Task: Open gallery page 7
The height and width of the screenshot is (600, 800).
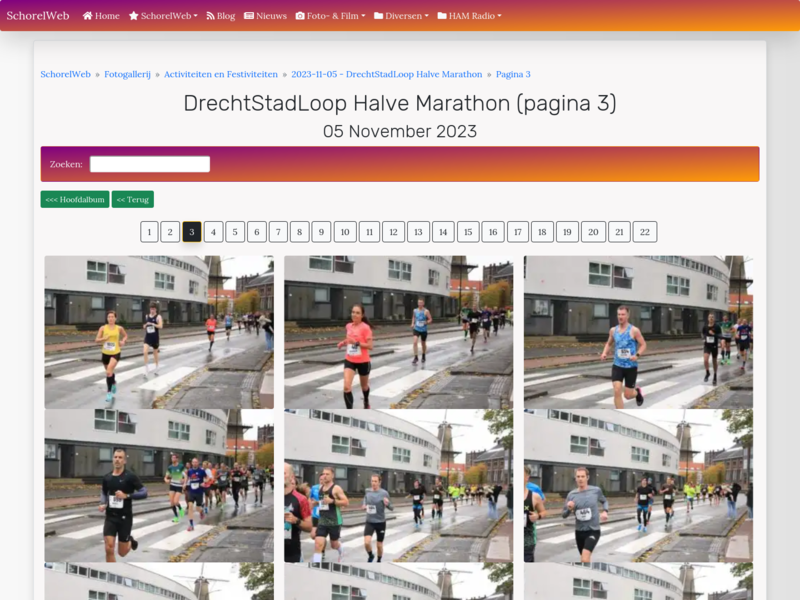Action: [x=278, y=232]
